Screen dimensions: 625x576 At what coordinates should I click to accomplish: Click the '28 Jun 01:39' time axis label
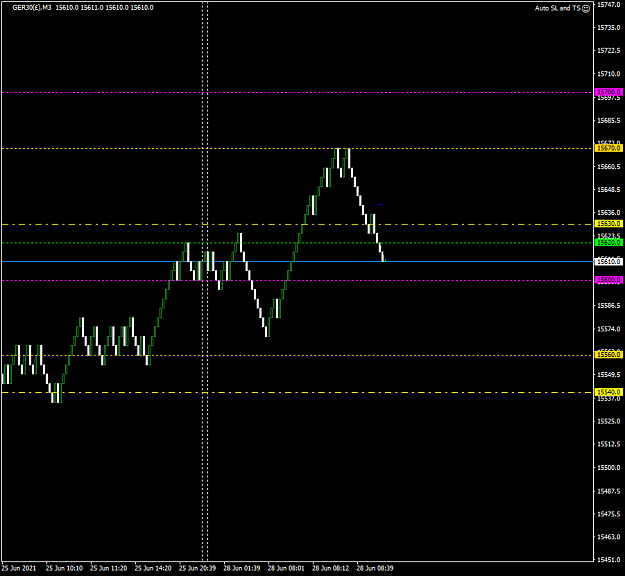[241, 568]
